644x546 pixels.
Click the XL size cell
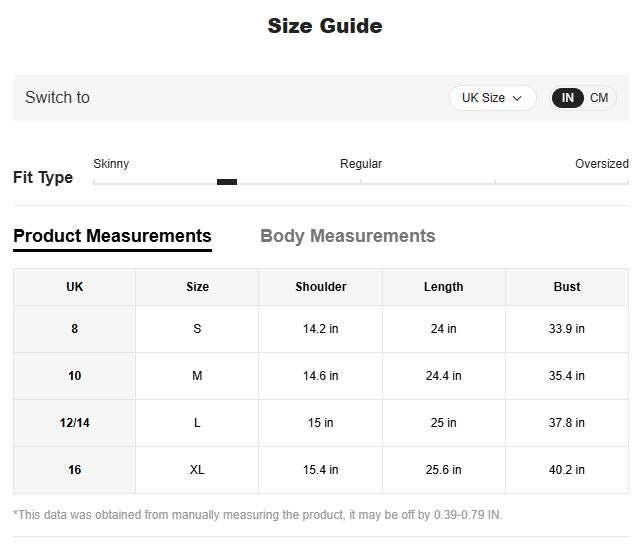[197, 470]
